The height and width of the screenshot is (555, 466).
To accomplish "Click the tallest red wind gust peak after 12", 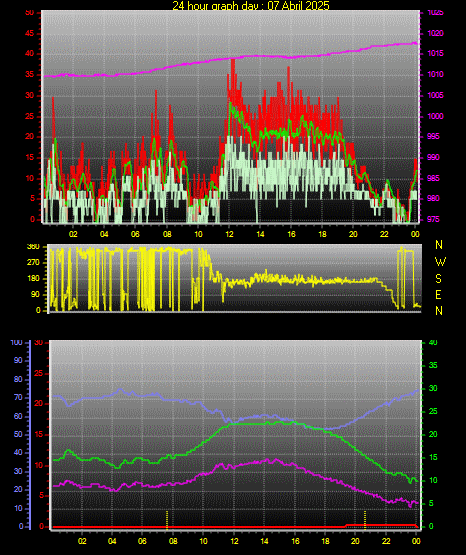I will tap(232, 62).
